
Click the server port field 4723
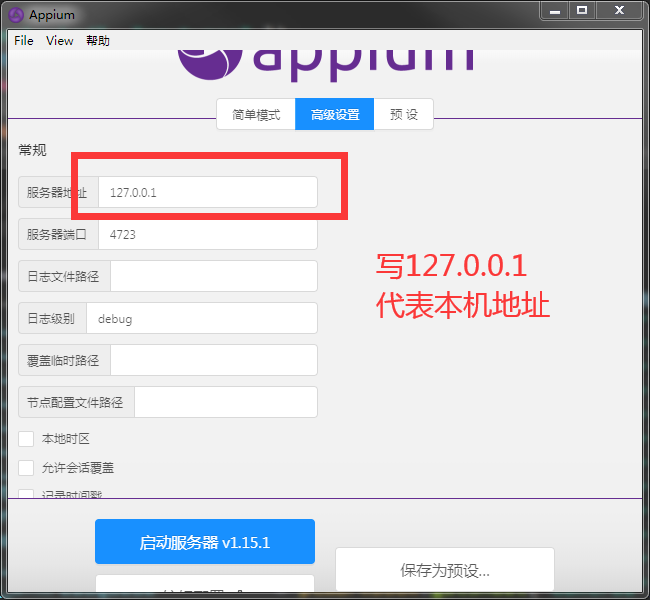point(208,235)
